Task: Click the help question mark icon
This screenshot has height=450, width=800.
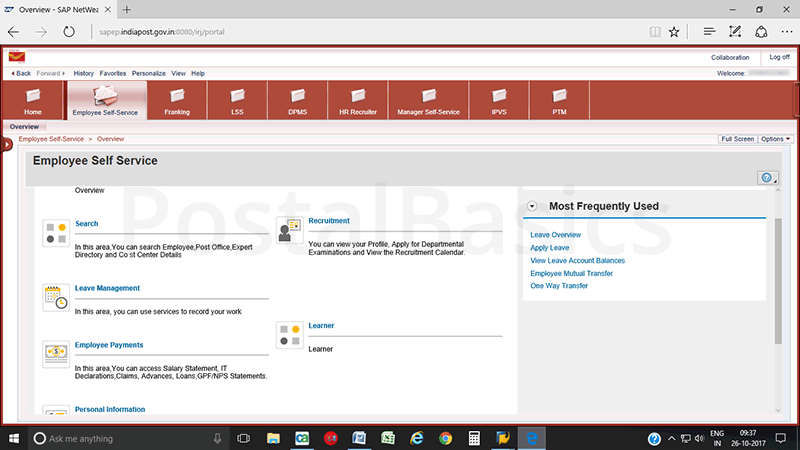Action: point(767,177)
